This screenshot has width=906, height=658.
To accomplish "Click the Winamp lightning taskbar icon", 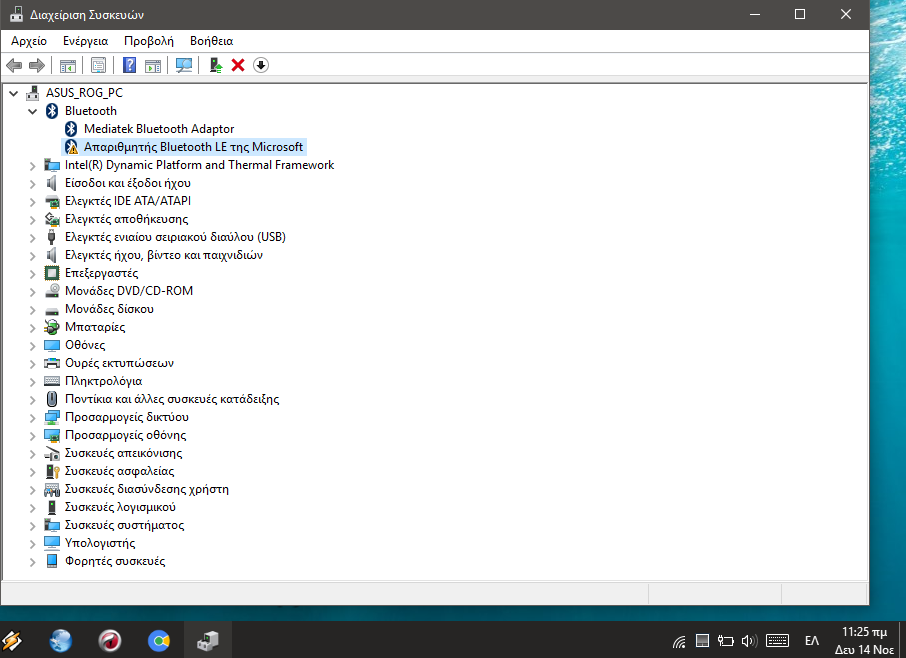I will [x=12, y=641].
